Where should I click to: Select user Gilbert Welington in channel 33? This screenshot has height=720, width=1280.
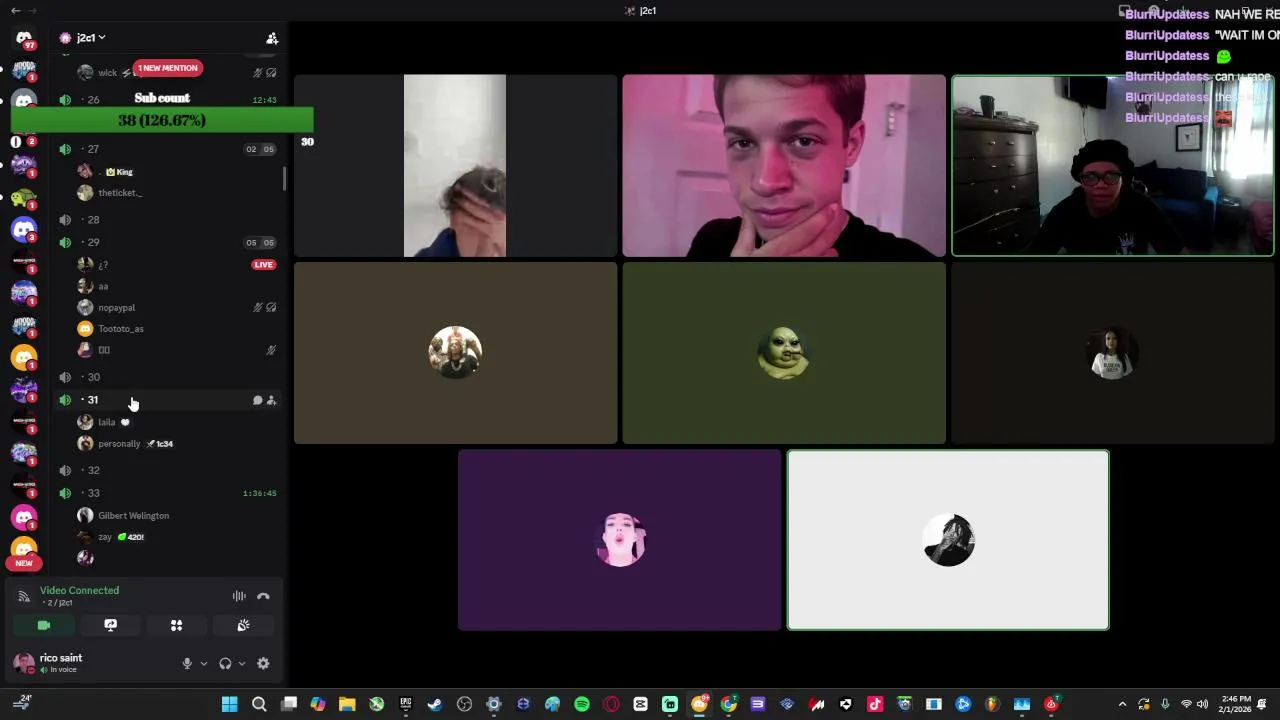[x=133, y=516]
